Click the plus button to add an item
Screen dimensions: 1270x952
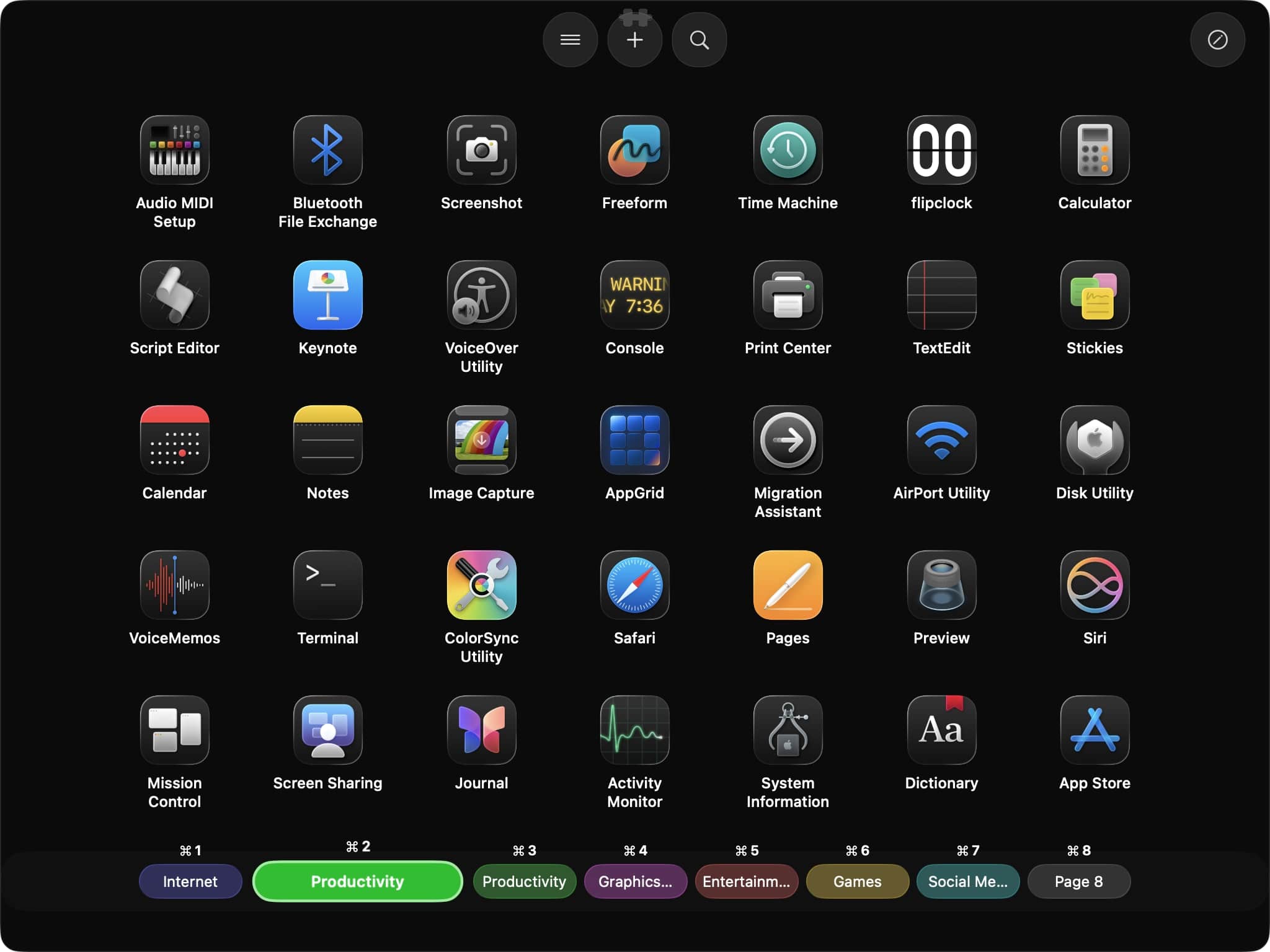tap(634, 39)
